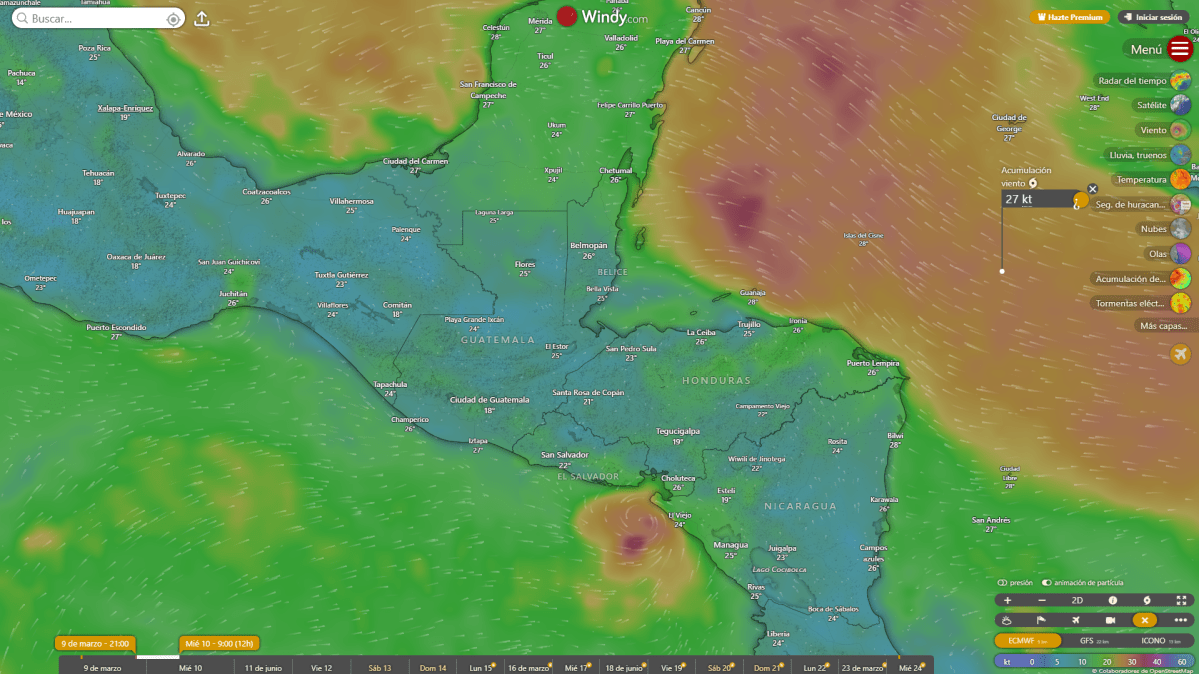The image size is (1199, 674).
Task: Select the ICONO model
Action: (1160, 641)
